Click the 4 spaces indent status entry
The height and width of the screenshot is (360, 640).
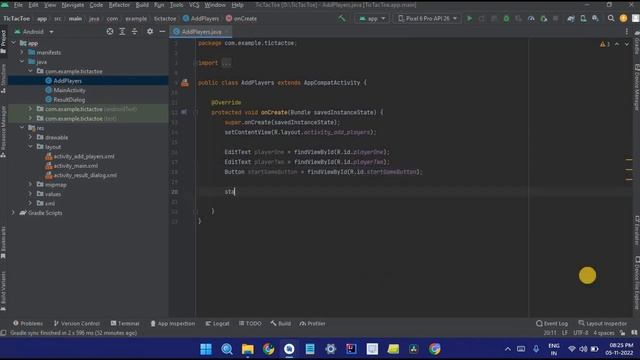(x=604, y=333)
